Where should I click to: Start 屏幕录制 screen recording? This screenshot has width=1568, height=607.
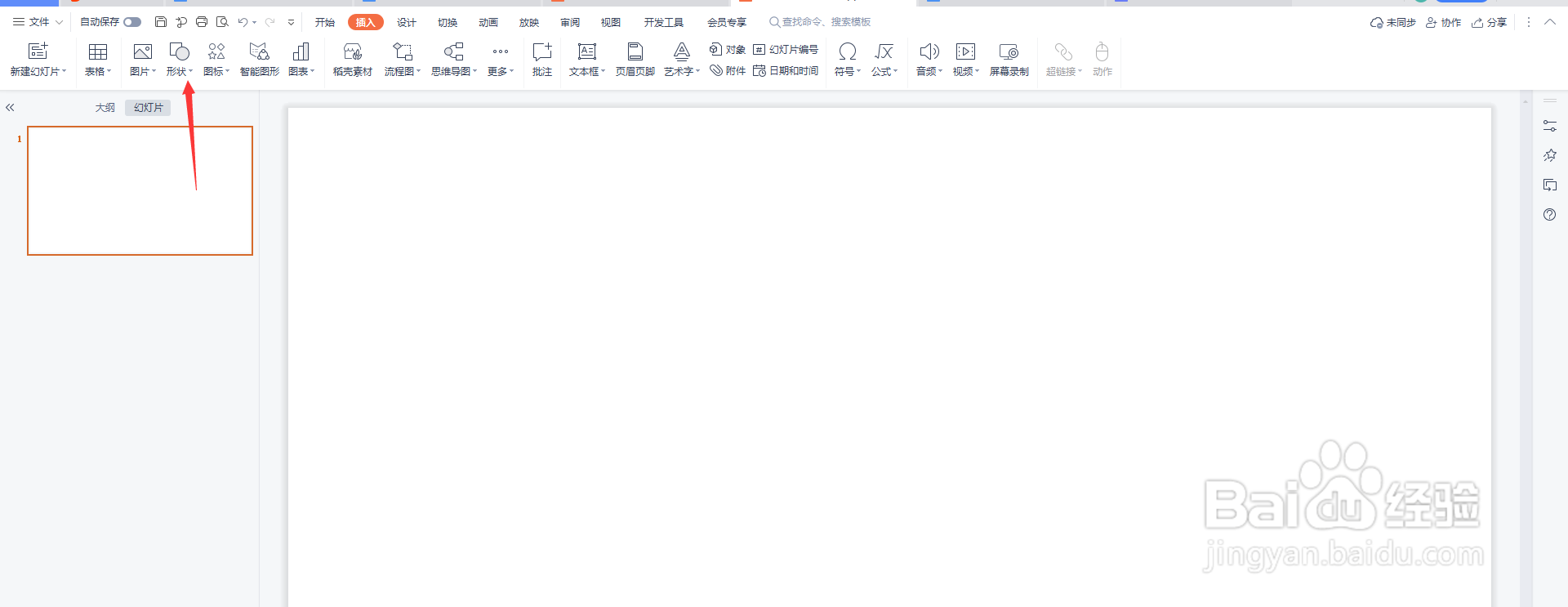(1009, 59)
